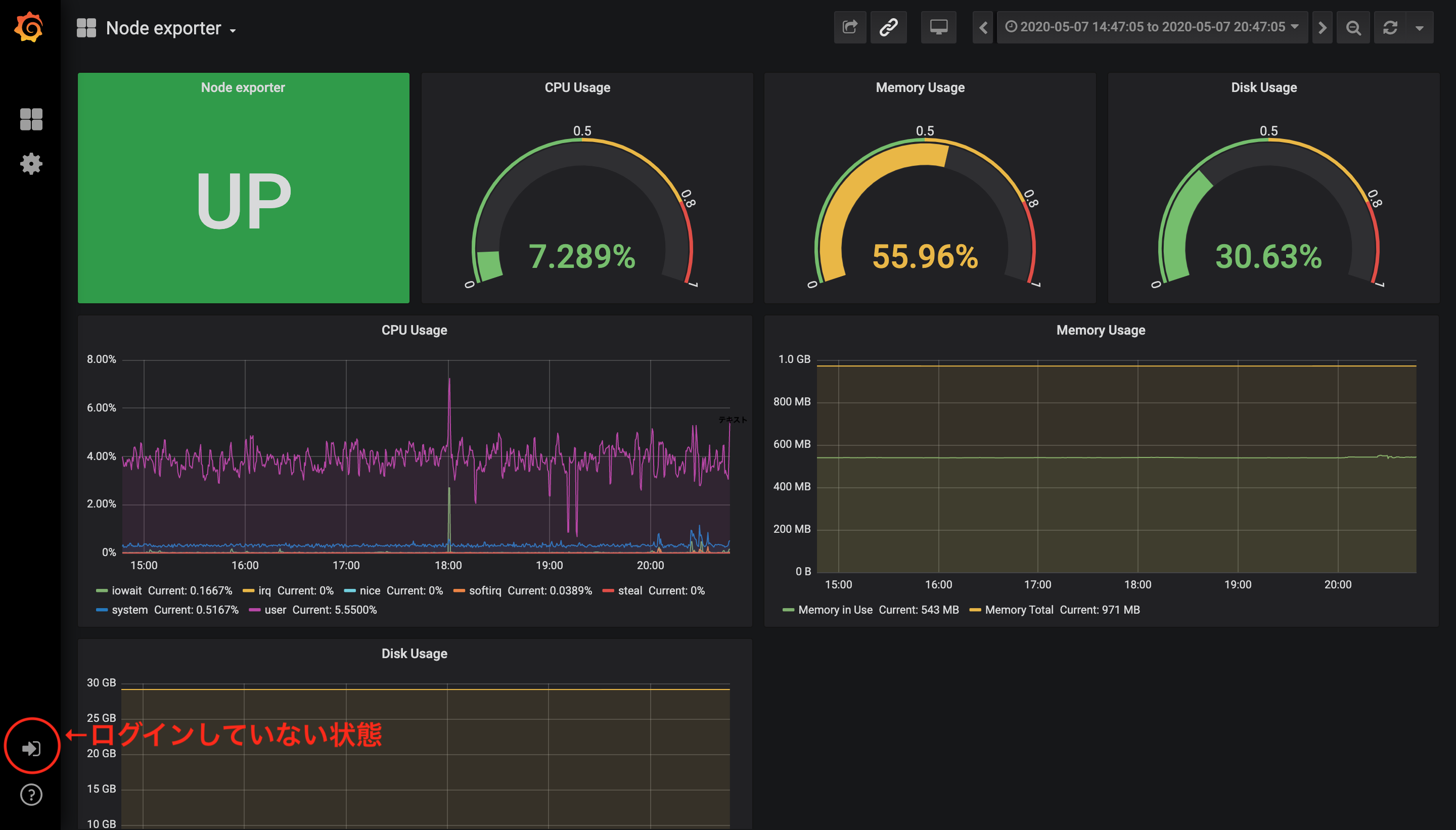Toggle the Memory in Use series
Image resolution: width=1456 pixels, height=830 pixels.
tap(835, 610)
